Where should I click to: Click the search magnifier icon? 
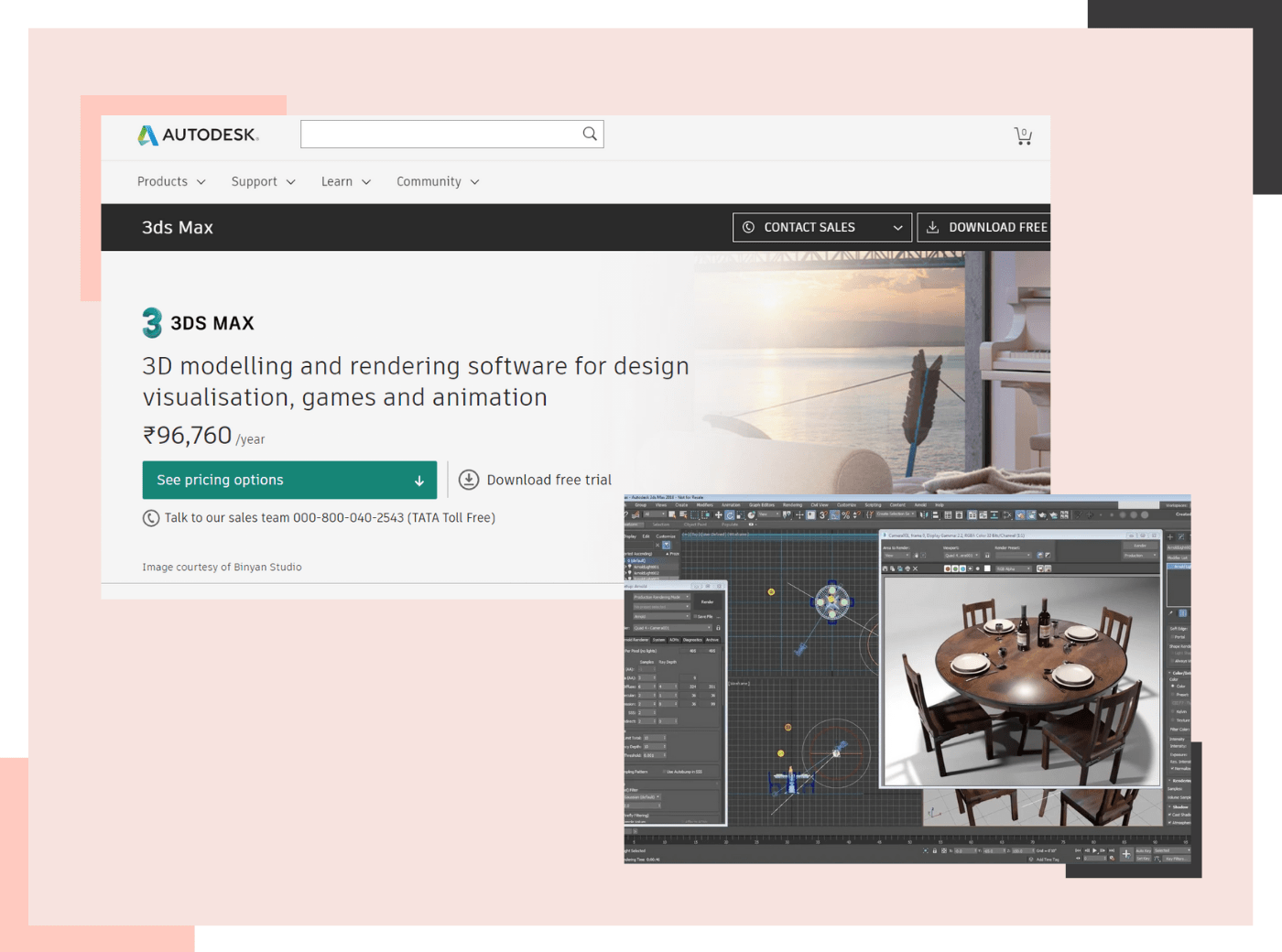click(589, 134)
